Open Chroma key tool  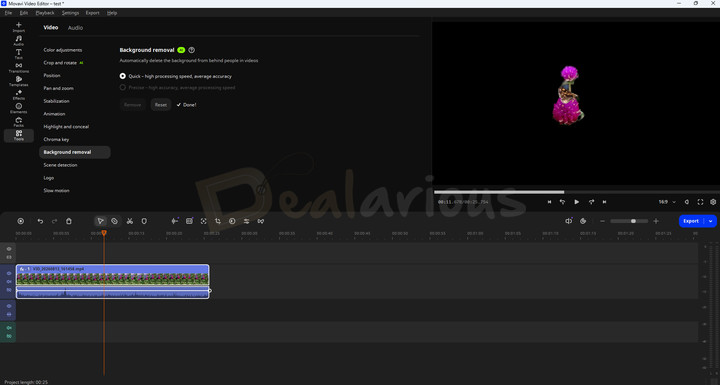(56, 139)
